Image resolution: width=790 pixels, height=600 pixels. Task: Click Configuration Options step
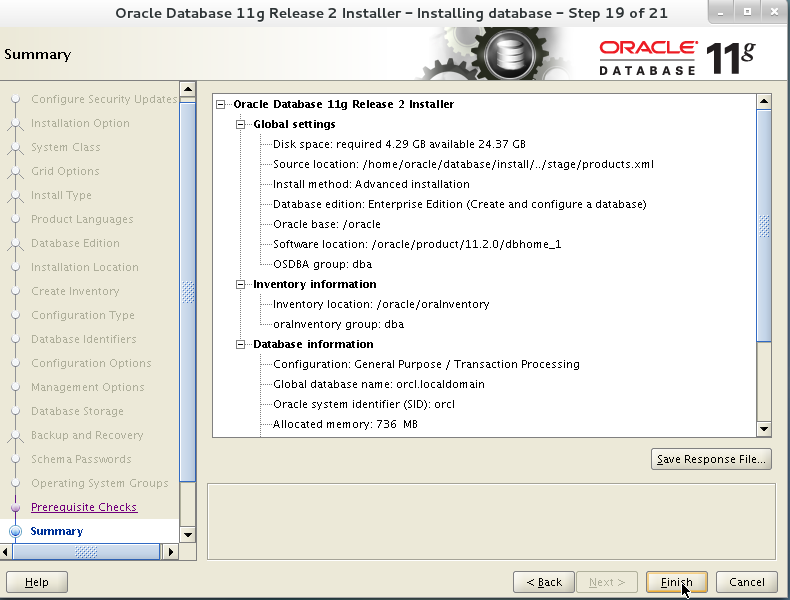(x=91, y=363)
